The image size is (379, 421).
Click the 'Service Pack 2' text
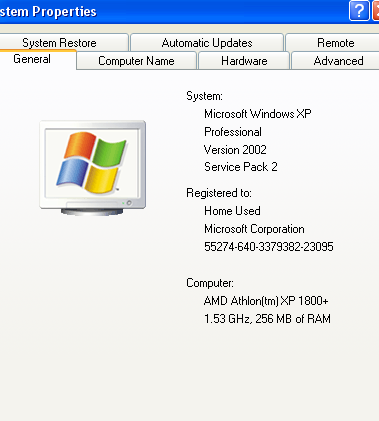pos(241,167)
